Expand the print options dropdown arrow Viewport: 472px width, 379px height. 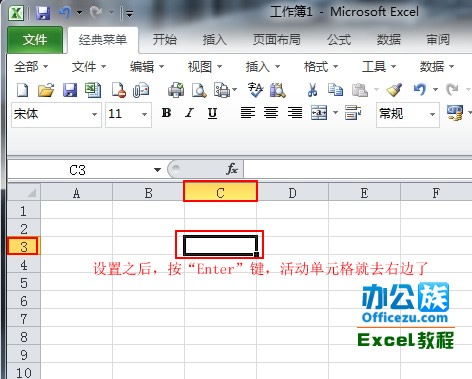point(235,90)
